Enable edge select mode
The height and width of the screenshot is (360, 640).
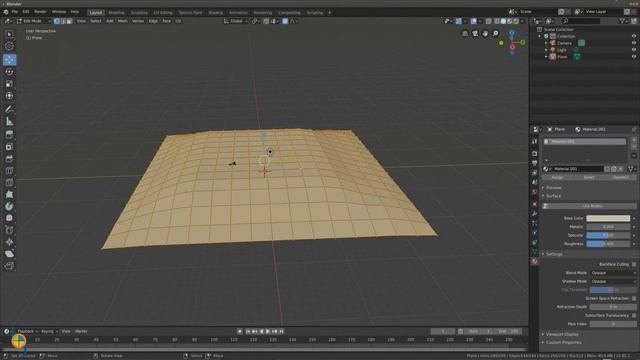[x=63, y=21]
